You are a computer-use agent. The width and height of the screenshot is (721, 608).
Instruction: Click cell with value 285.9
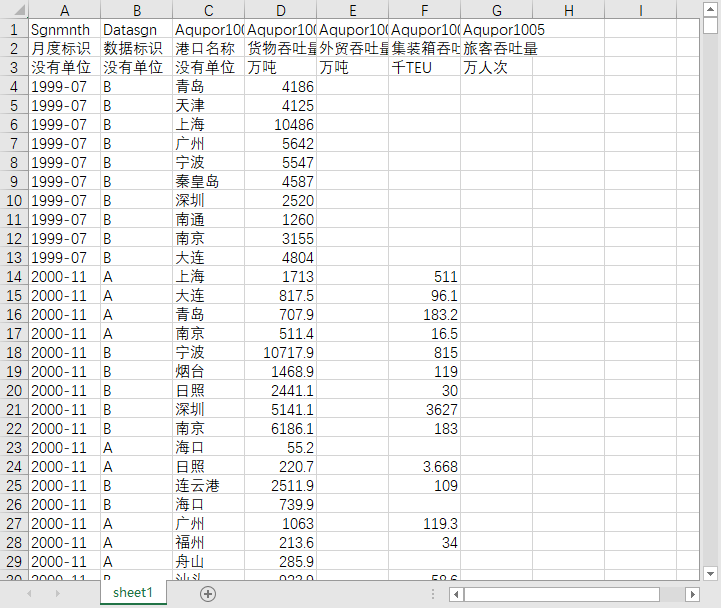(x=280, y=562)
